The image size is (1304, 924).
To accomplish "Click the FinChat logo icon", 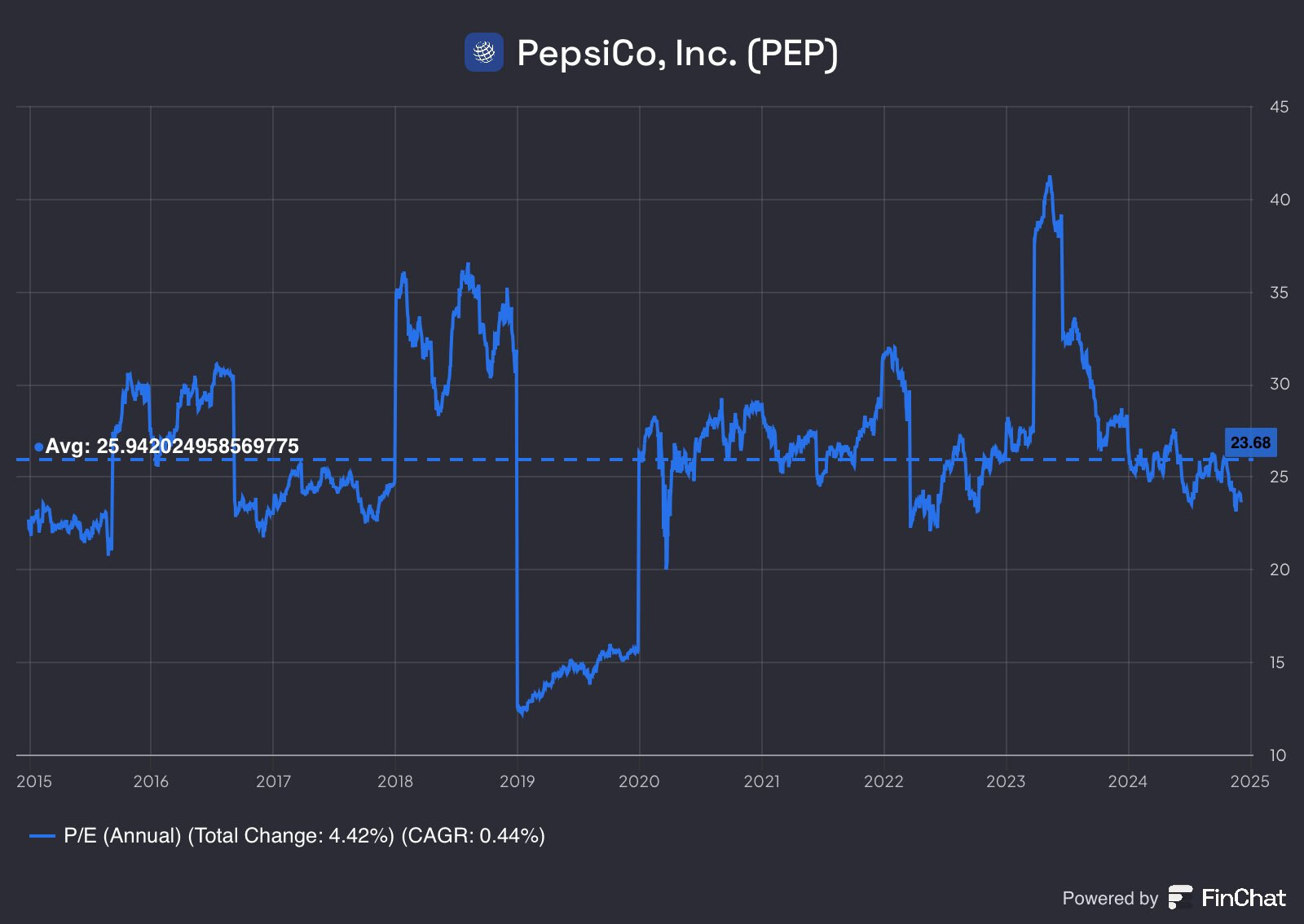I will click(1180, 897).
